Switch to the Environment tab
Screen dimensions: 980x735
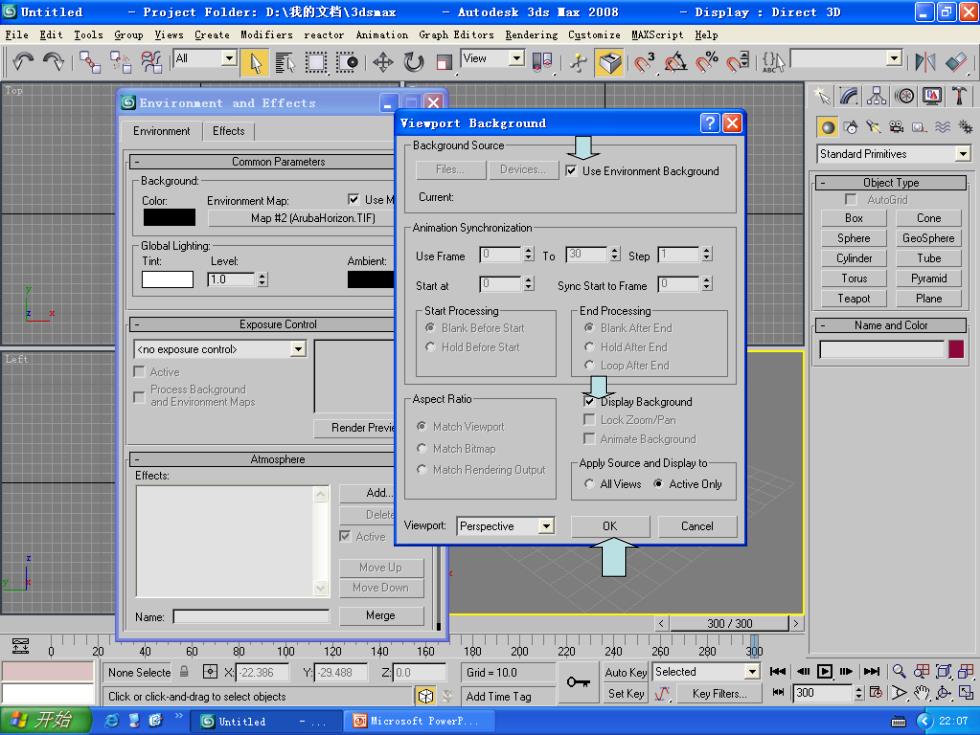point(161,131)
